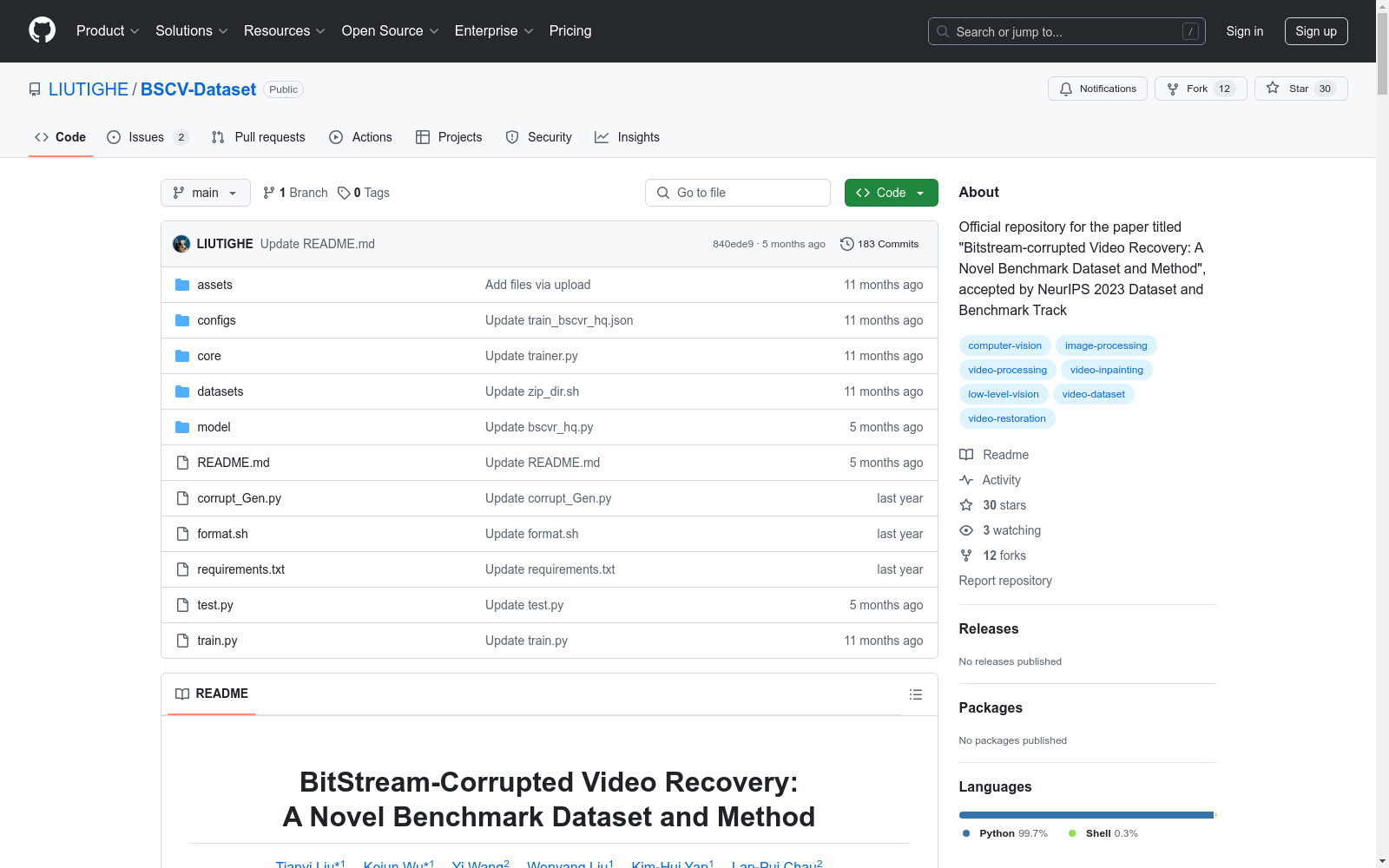Click the train.py file icon

(x=182, y=641)
